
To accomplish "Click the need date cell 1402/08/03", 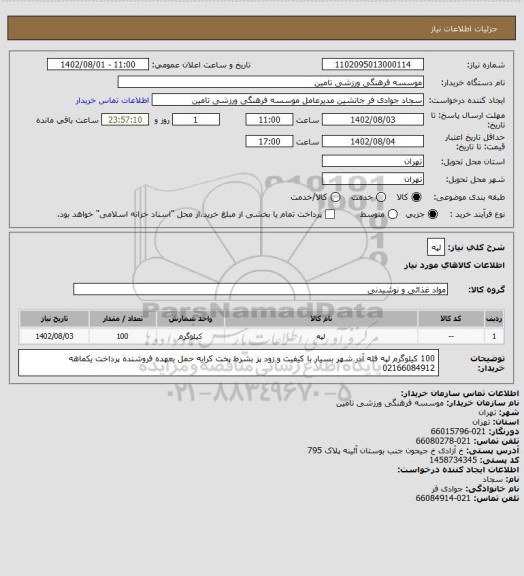I will click(54, 336).
